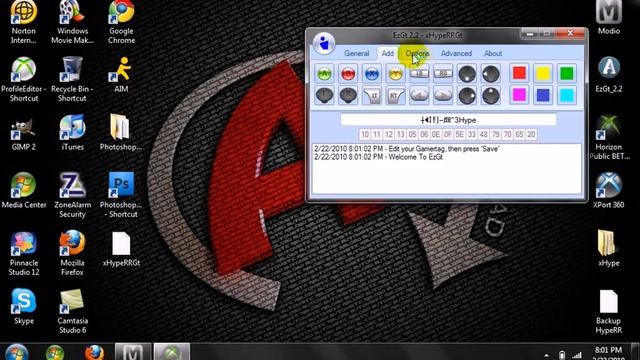This screenshot has width=640, height=360.
Task: Insert the LT trigger glyph
Action: tap(372, 96)
